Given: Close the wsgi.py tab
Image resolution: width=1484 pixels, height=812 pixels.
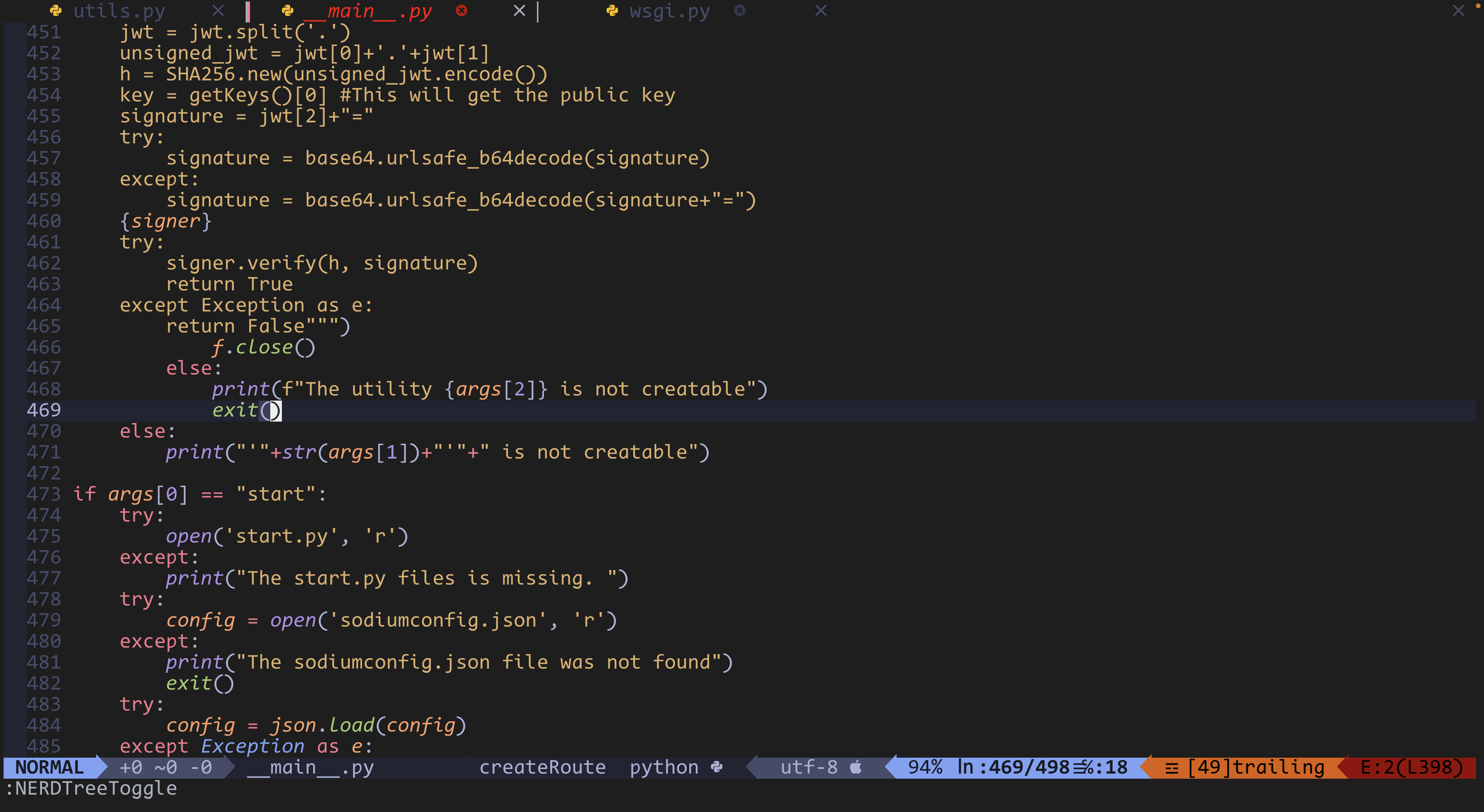Looking at the screenshot, I should coord(821,11).
